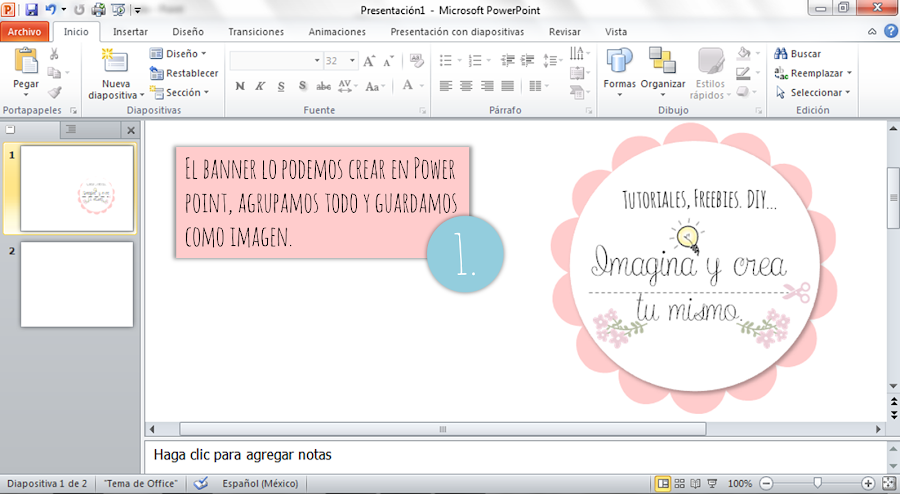Align paragraph text to the right
Viewport: 900px width, 494px height.
click(487, 86)
